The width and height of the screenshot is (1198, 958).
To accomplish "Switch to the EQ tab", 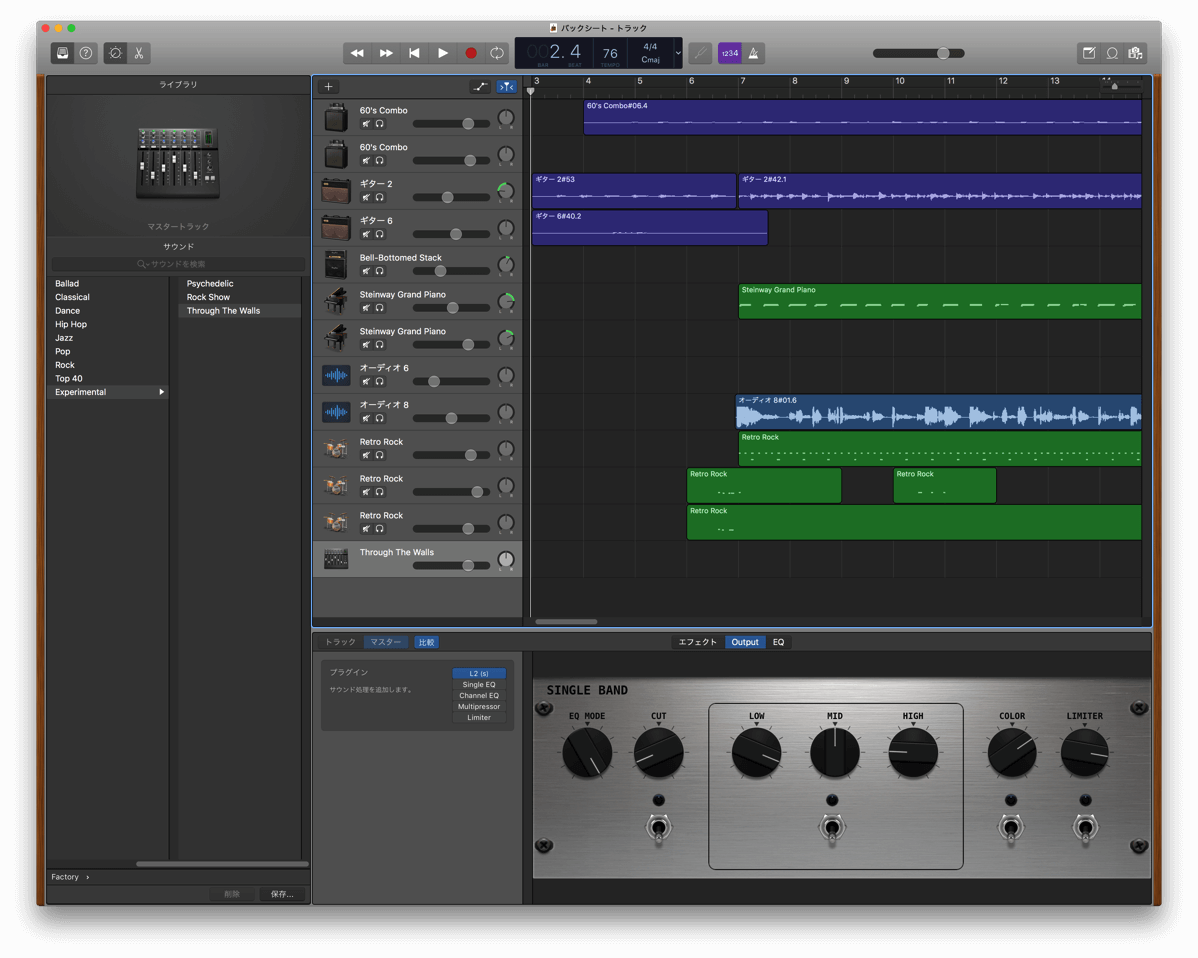I will tap(779, 642).
